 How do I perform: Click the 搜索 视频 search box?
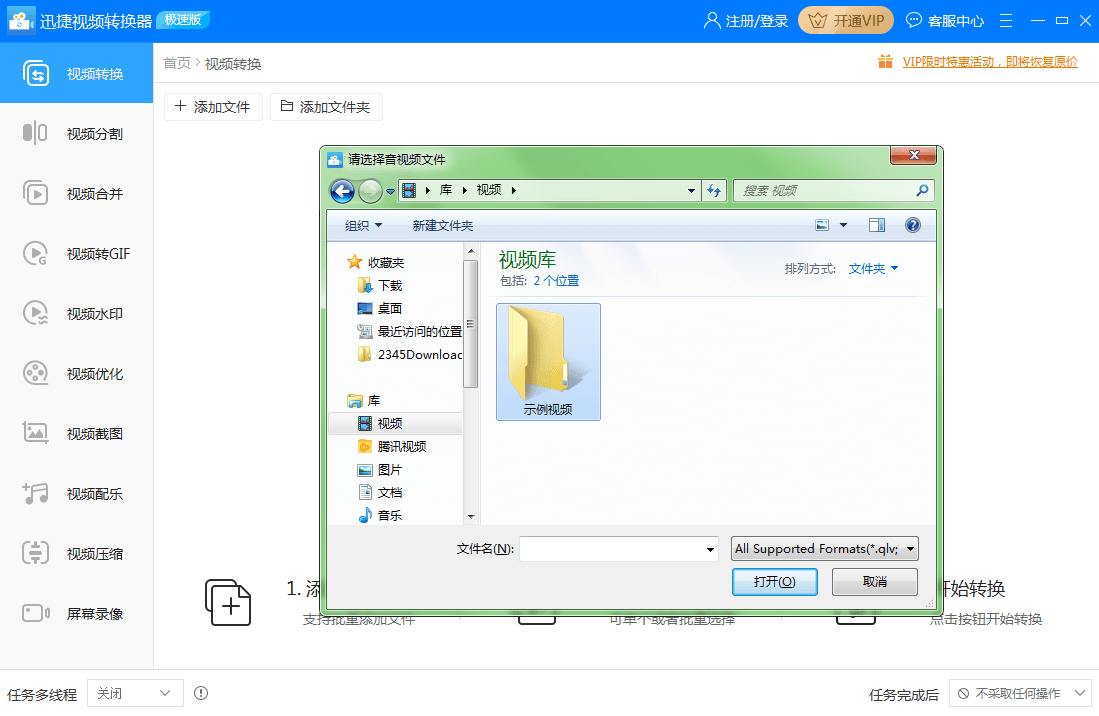833,191
